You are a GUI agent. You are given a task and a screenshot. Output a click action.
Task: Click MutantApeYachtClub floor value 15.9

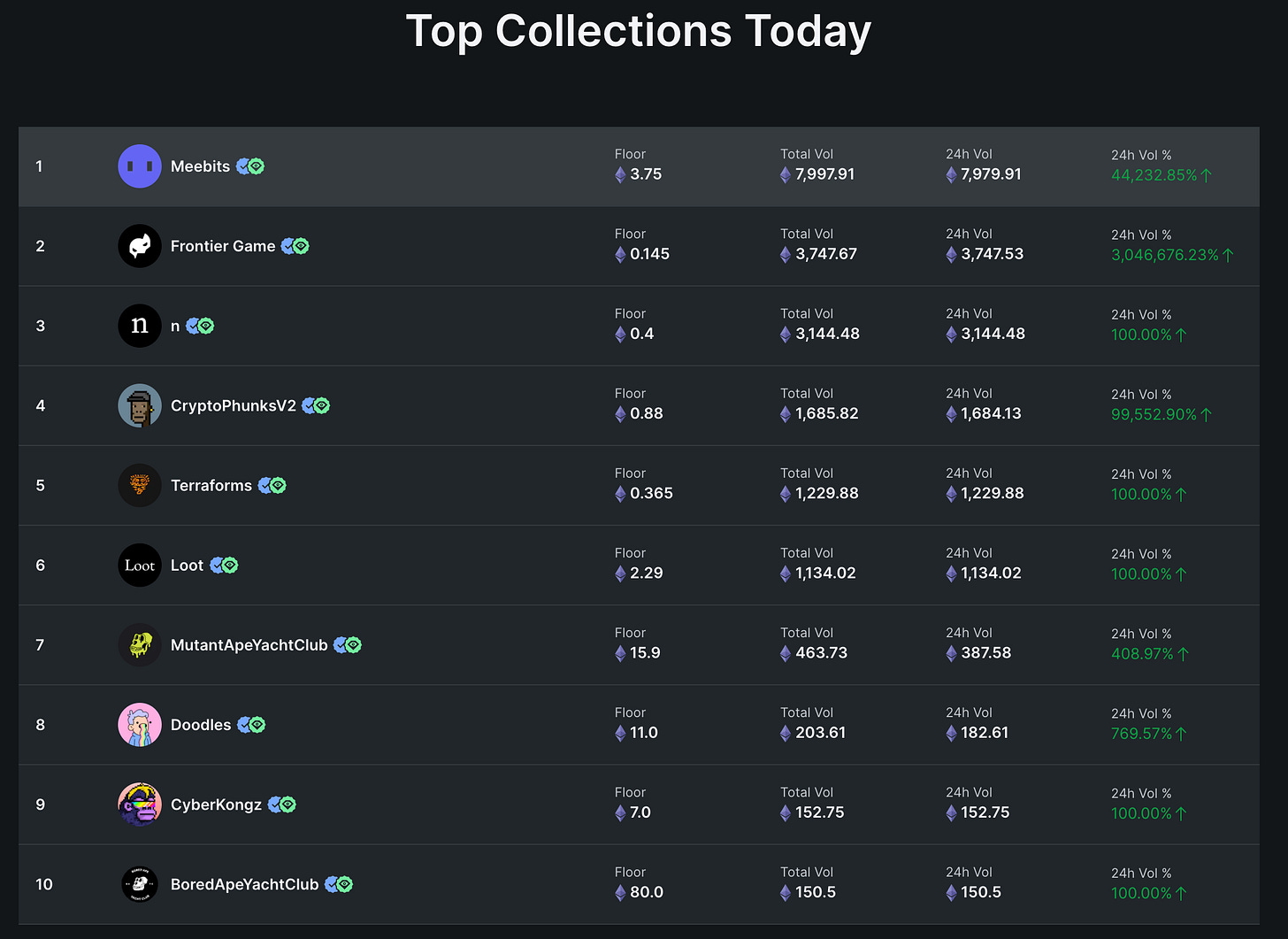[x=645, y=653]
